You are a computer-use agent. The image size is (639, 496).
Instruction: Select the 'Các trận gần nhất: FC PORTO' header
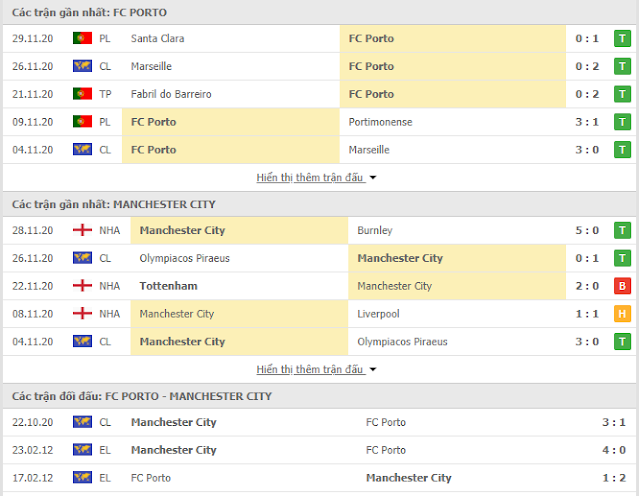pos(89,13)
